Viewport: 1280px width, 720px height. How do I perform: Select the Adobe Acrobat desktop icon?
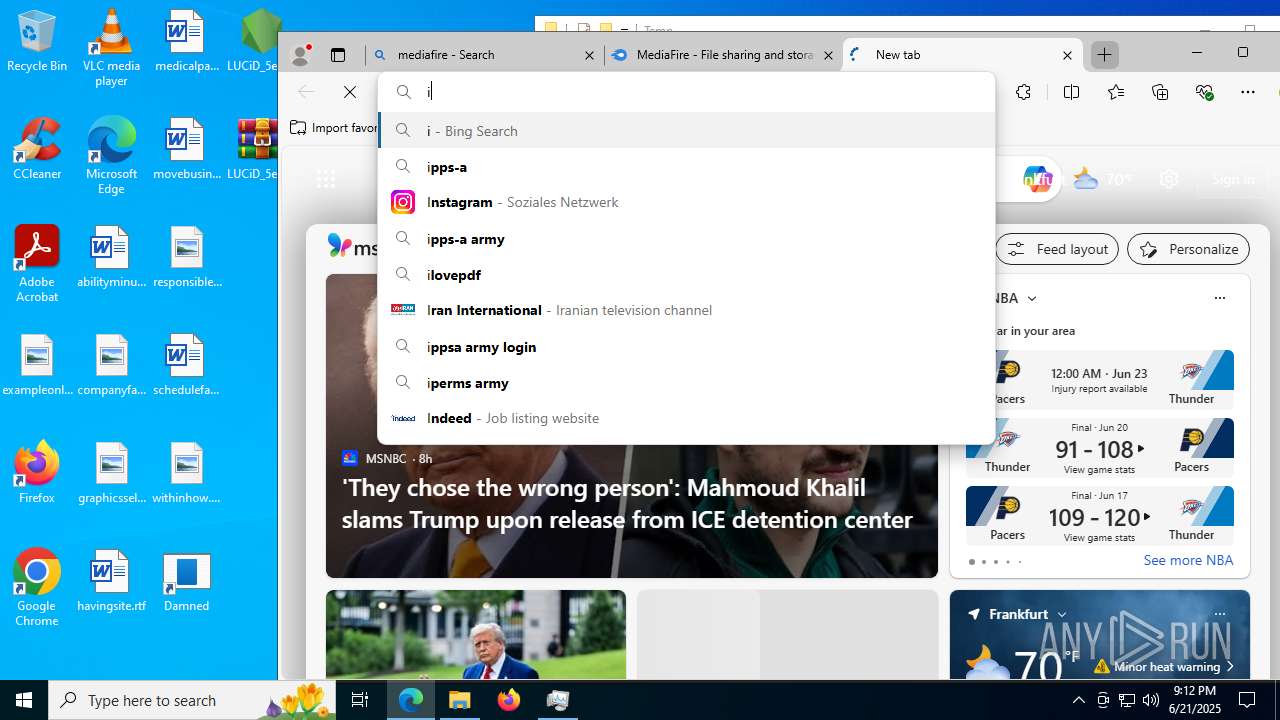tap(37, 263)
